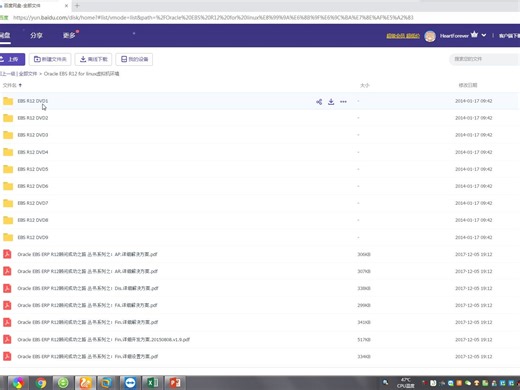The height and width of the screenshot is (390, 520).
Task: Click the browser address bar URL
Action: (x=213, y=18)
